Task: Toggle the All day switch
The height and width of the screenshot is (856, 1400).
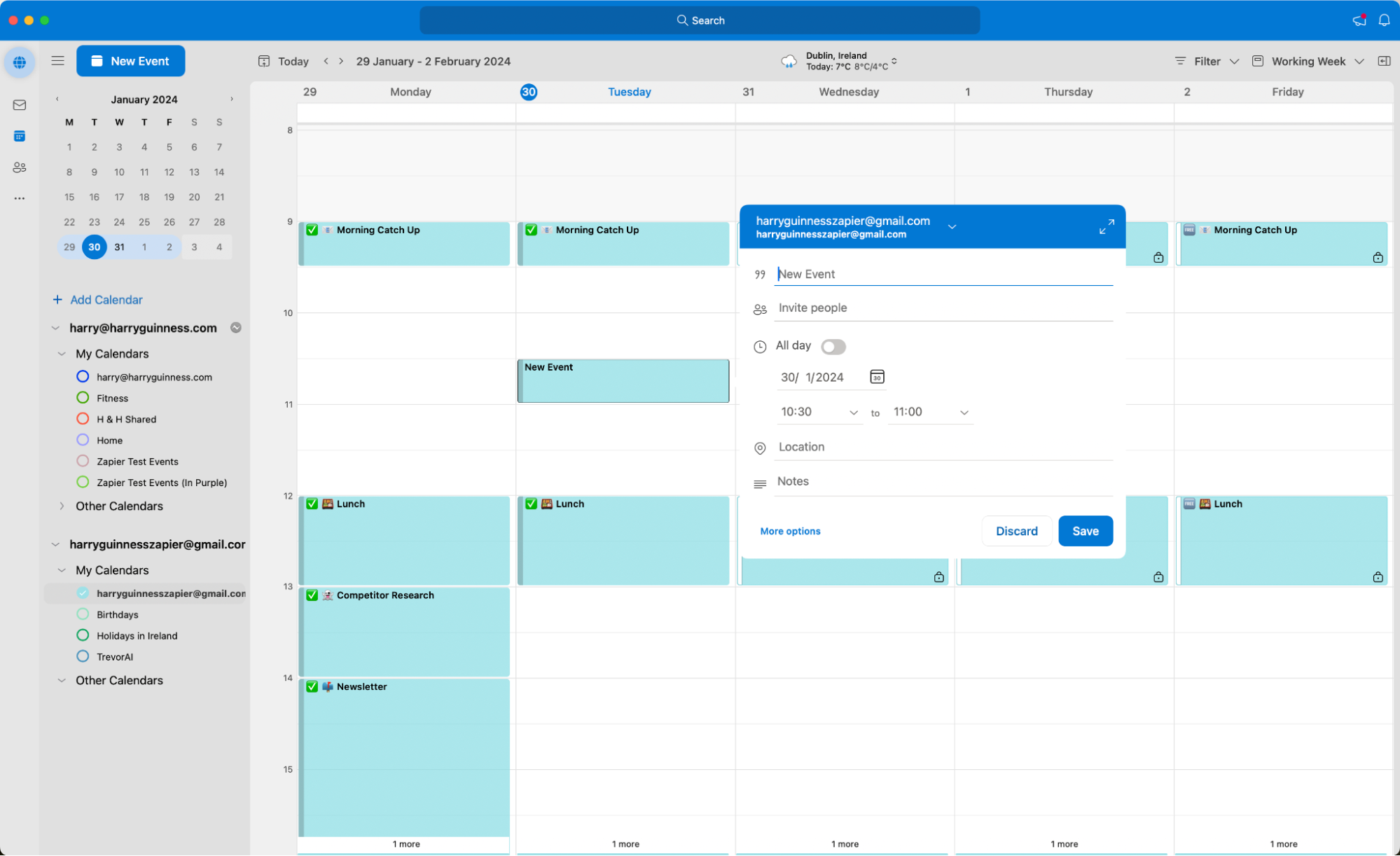Action: (833, 347)
